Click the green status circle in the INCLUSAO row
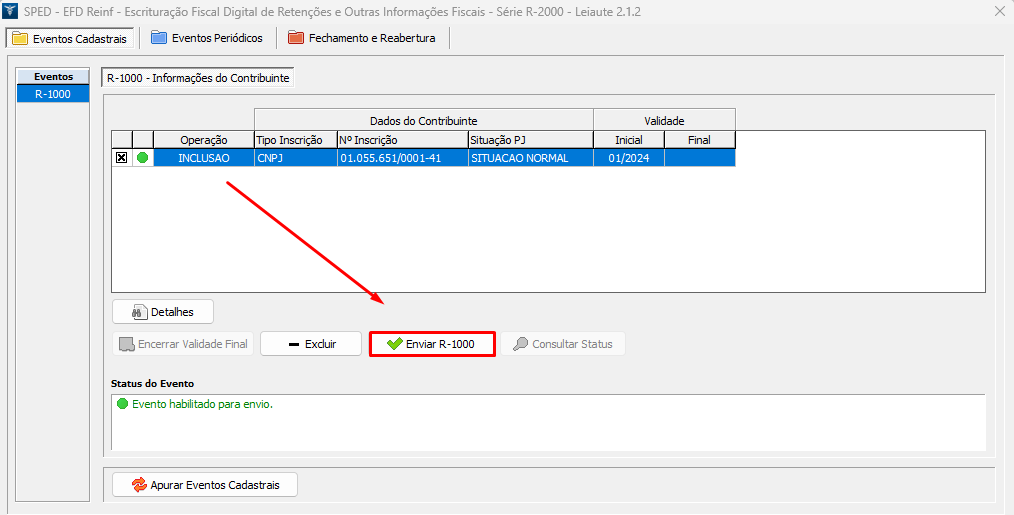This screenshot has height=515, width=1014. click(x=142, y=158)
